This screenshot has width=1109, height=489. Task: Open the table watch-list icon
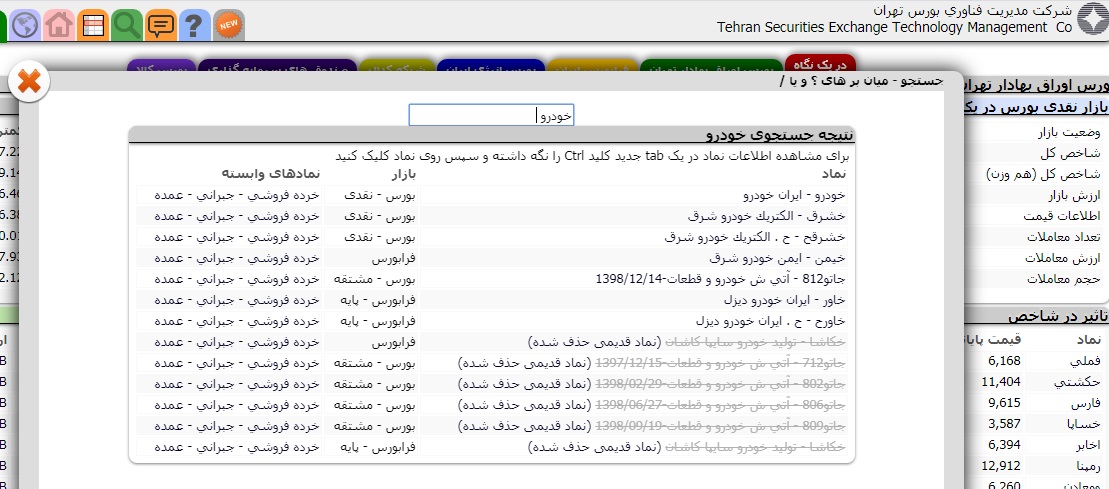click(93, 25)
